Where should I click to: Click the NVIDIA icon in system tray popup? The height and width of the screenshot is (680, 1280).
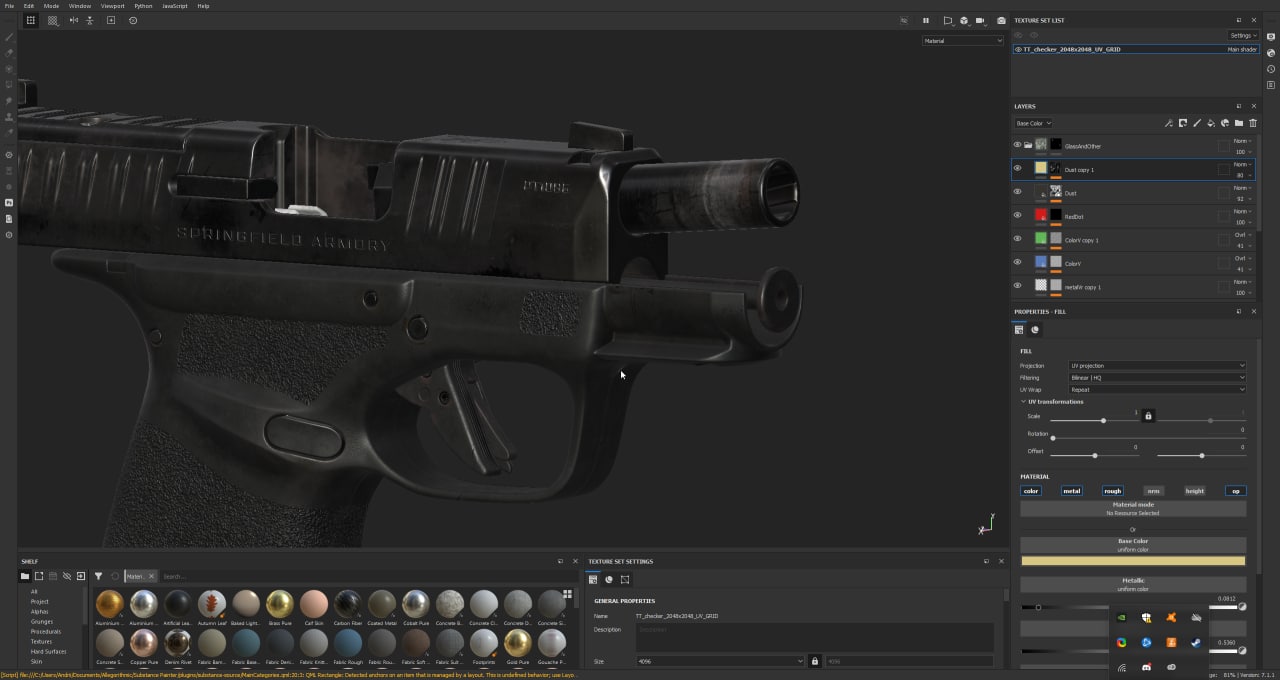[x=1122, y=617]
